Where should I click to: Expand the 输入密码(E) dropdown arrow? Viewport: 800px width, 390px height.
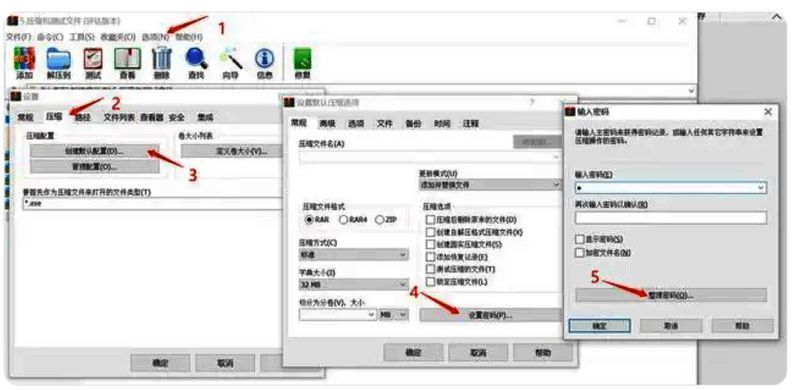click(761, 188)
